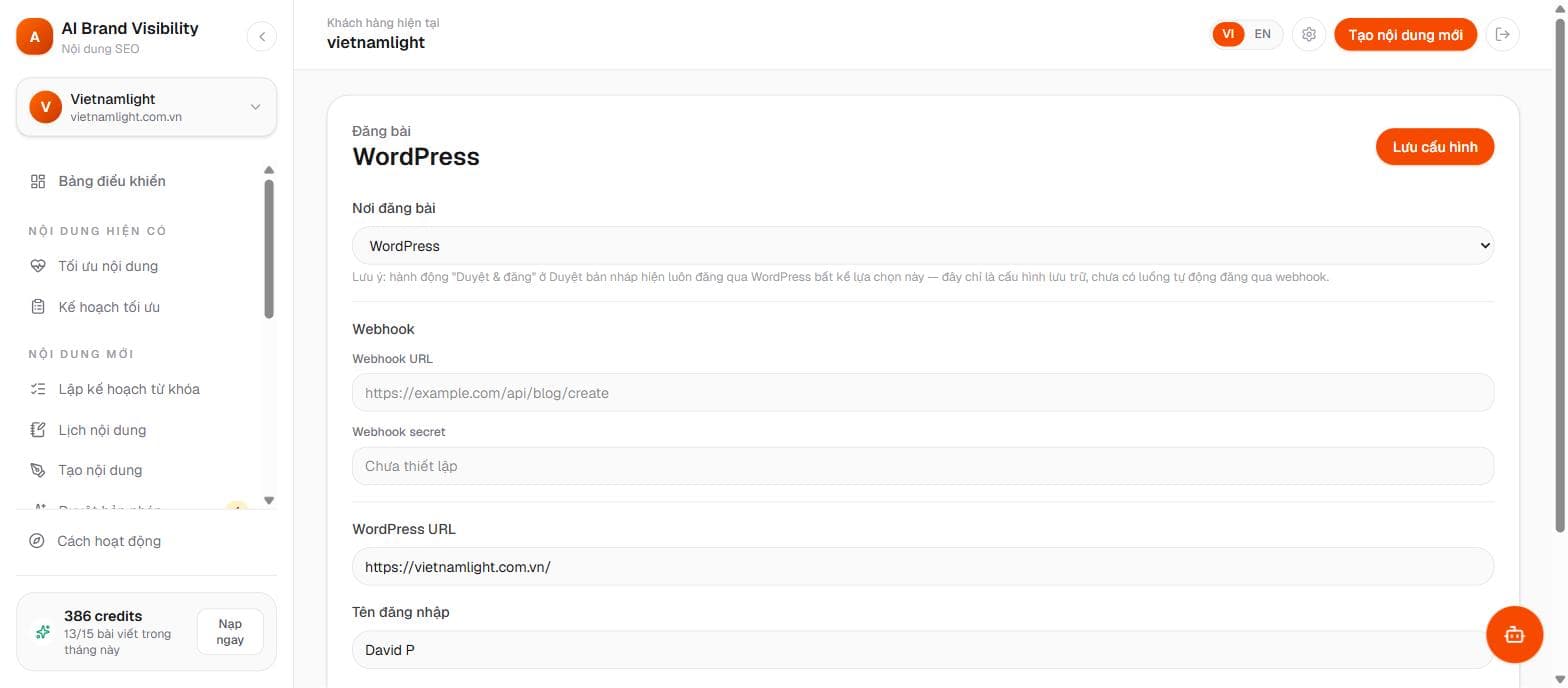Switch language to EN
The width and height of the screenshot is (1568, 688).
tap(1263, 34)
